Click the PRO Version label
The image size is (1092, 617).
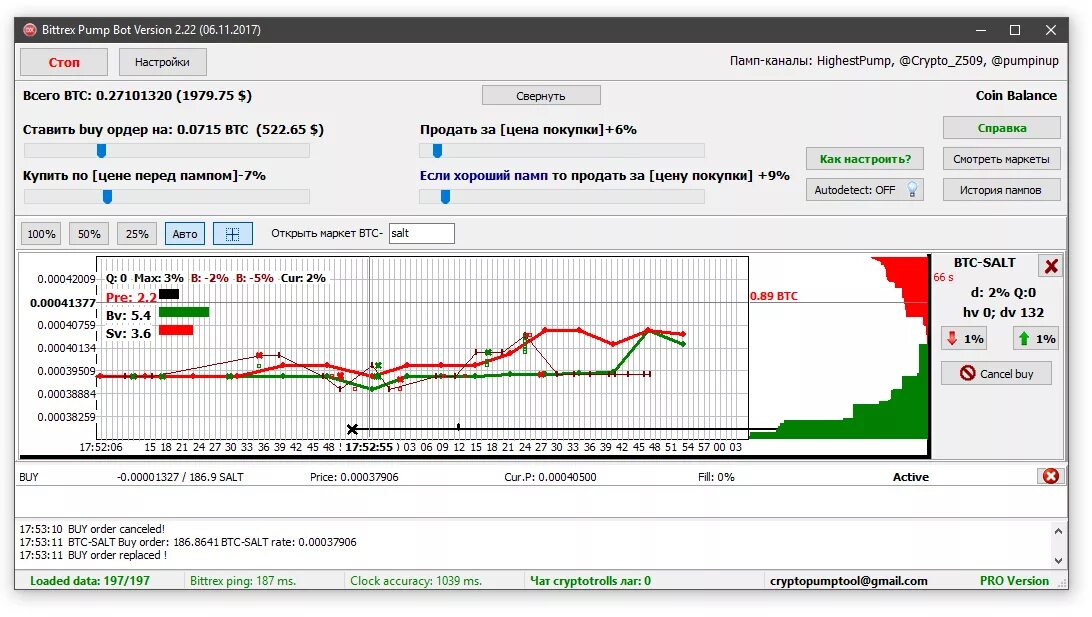point(1014,581)
